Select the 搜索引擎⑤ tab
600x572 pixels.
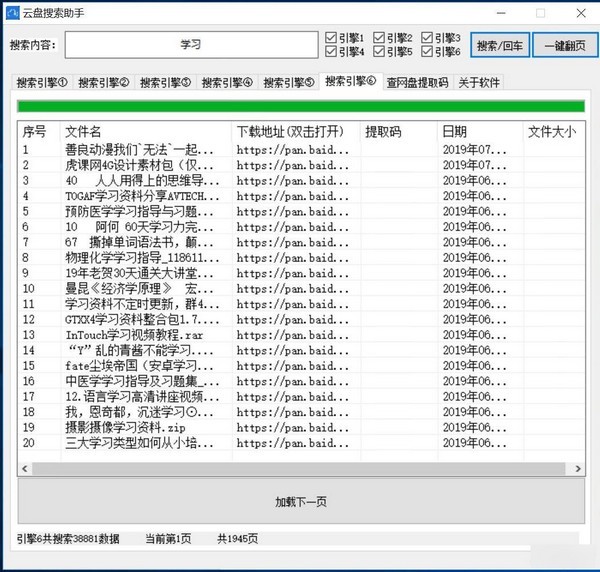point(289,82)
